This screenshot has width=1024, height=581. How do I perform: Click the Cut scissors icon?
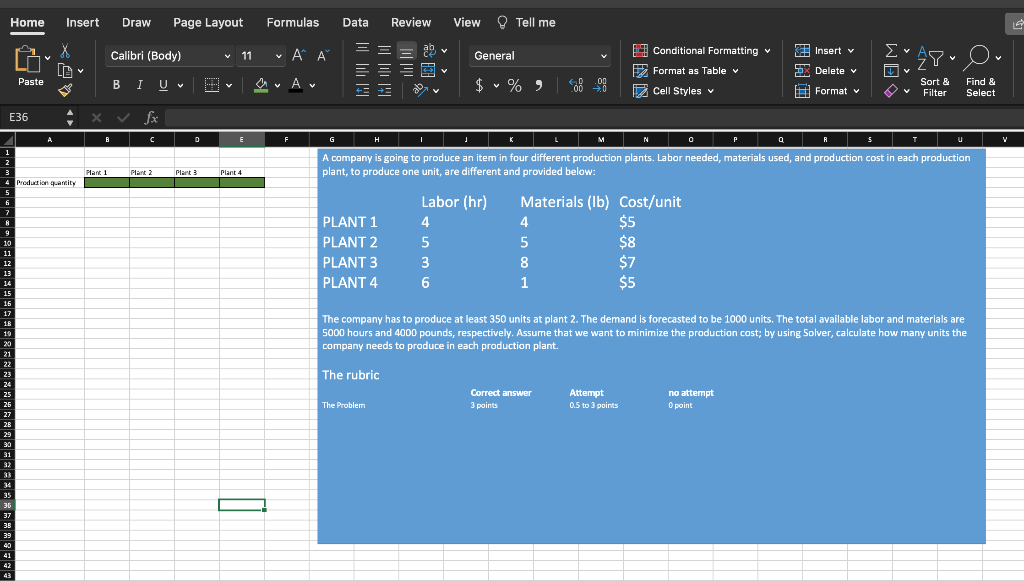[x=64, y=50]
